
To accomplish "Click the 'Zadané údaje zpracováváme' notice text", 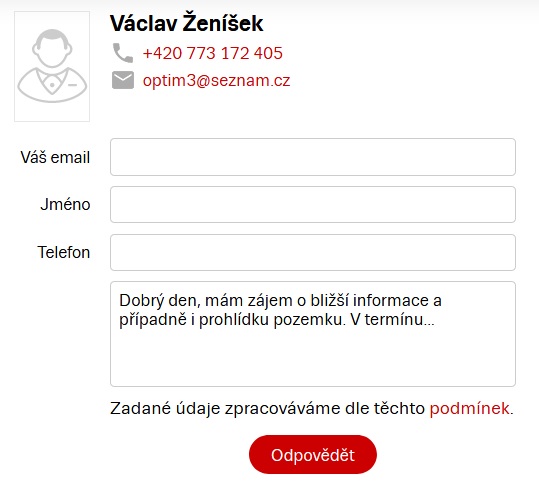I will (x=225, y=409).
